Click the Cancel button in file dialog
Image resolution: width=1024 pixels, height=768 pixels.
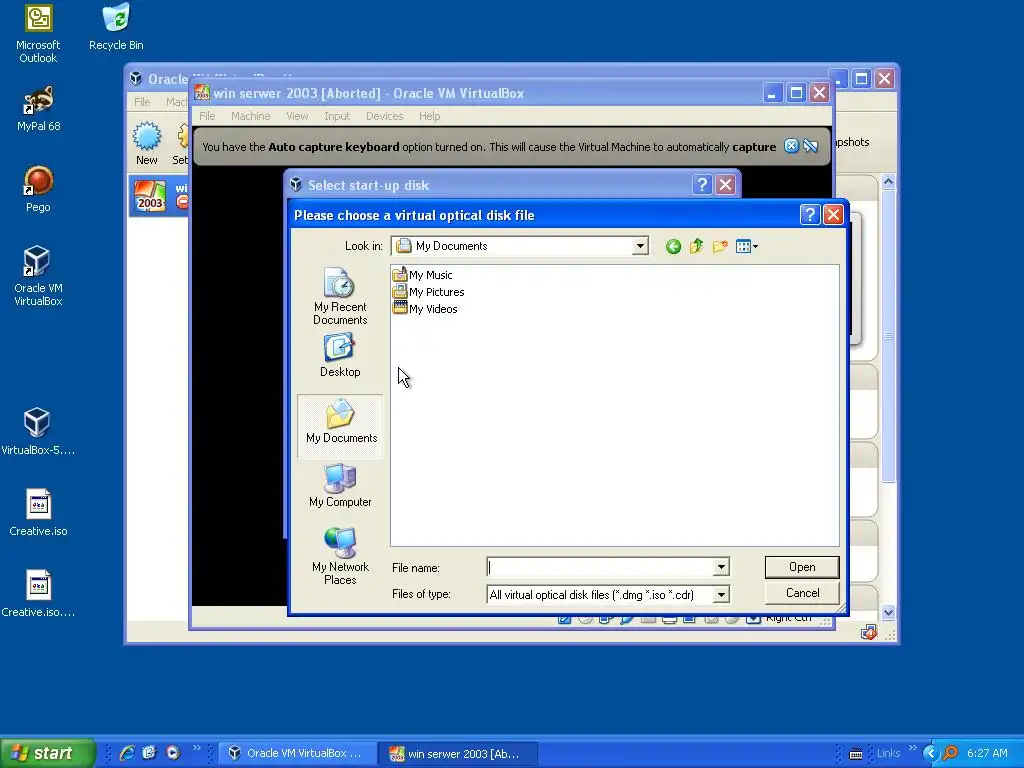click(x=802, y=593)
